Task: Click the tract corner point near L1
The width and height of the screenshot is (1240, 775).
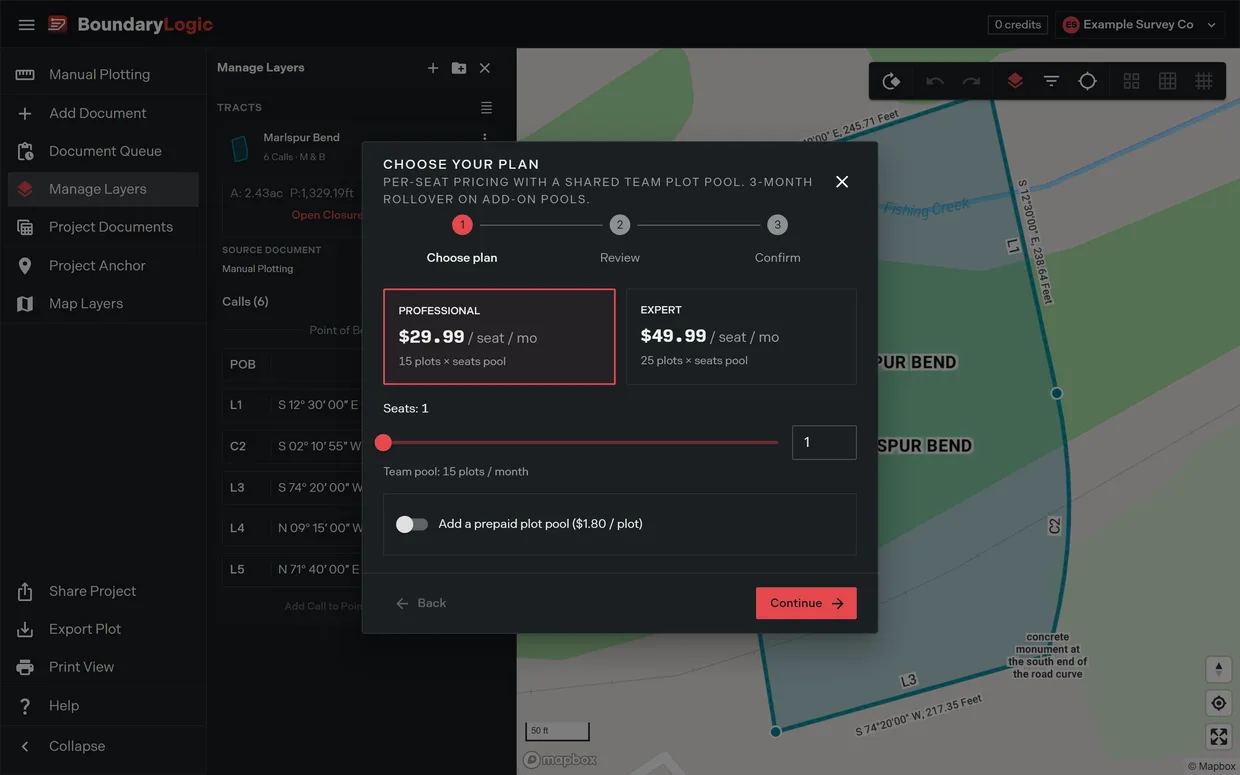Action: [1056, 393]
